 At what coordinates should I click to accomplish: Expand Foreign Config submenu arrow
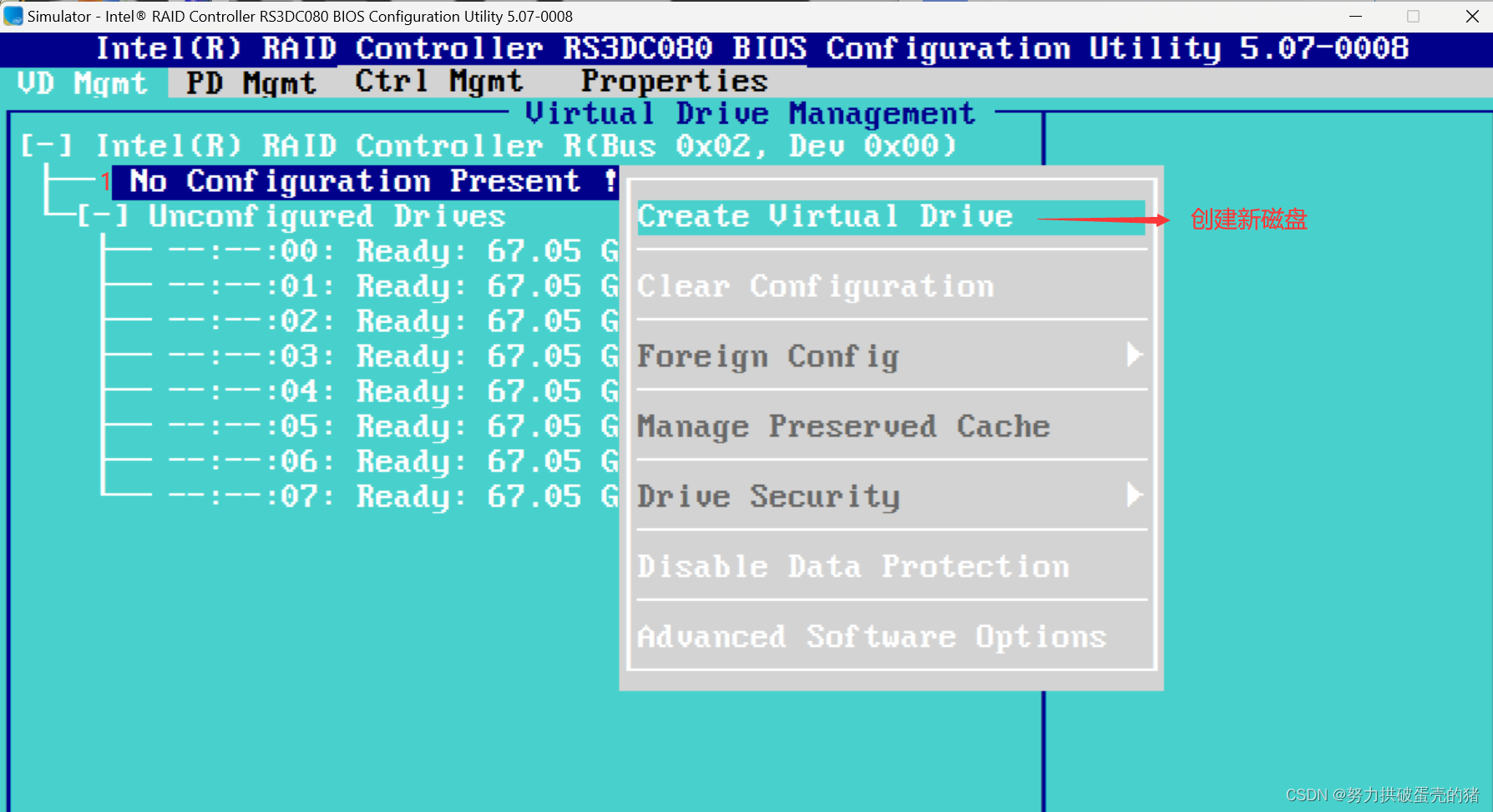(1133, 355)
